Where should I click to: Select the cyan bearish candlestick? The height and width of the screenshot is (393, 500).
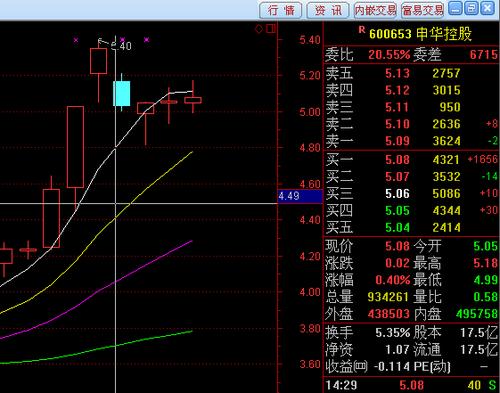(x=122, y=93)
